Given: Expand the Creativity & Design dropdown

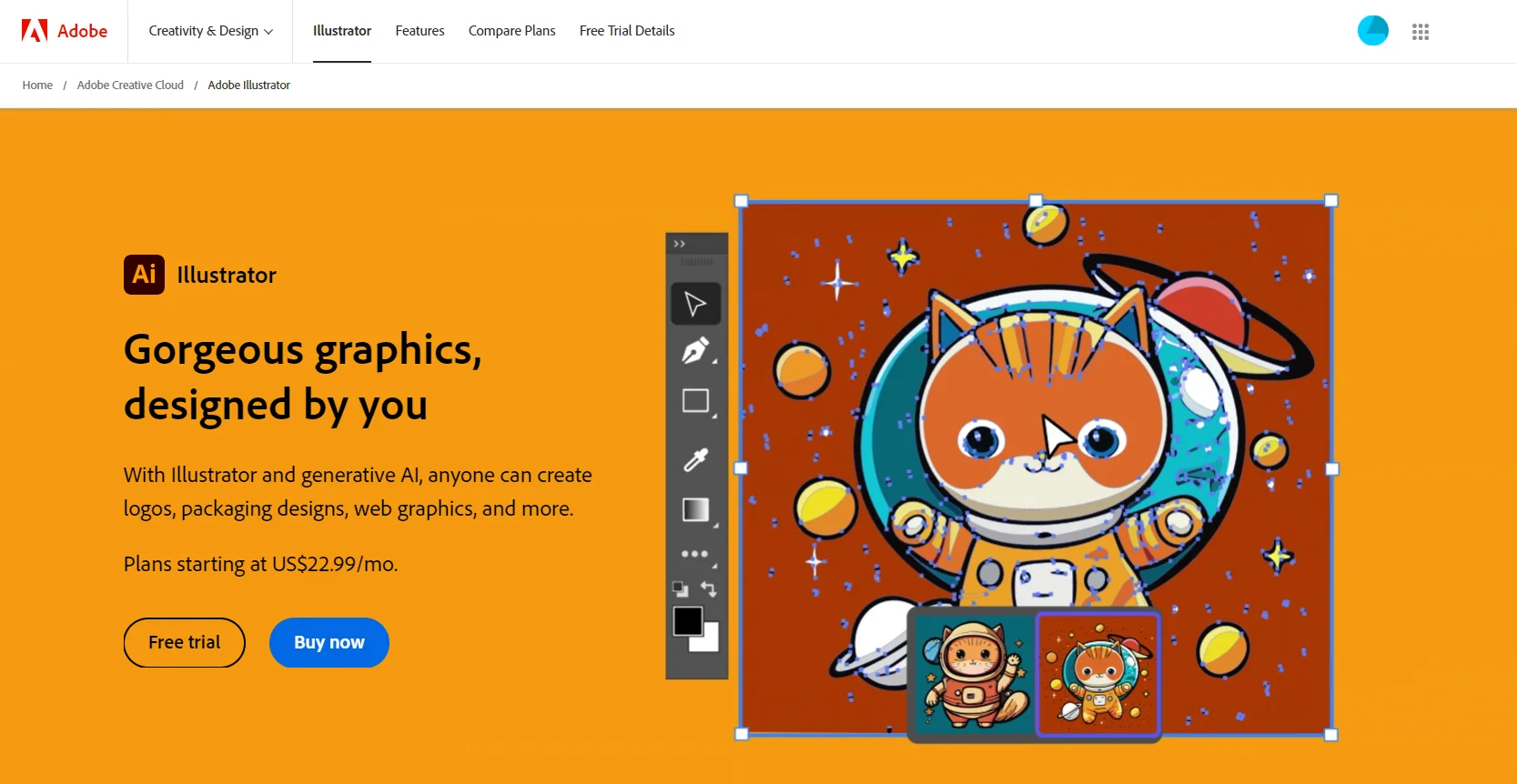Looking at the screenshot, I should tap(210, 31).
